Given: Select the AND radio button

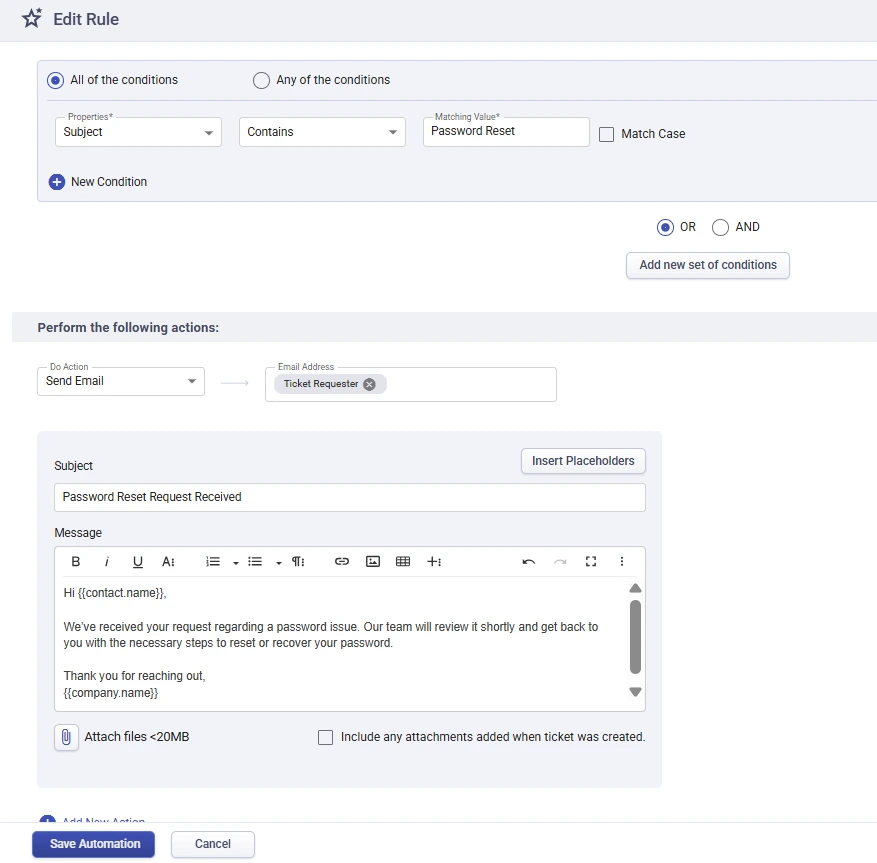Looking at the screenshot, I should pos(719,227).
